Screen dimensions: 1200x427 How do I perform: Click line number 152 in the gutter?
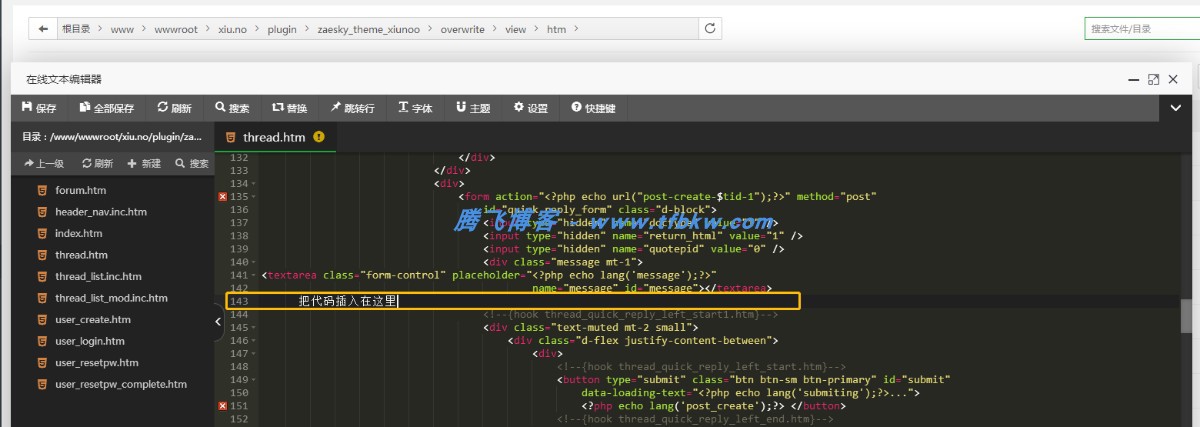coord(239,419)
